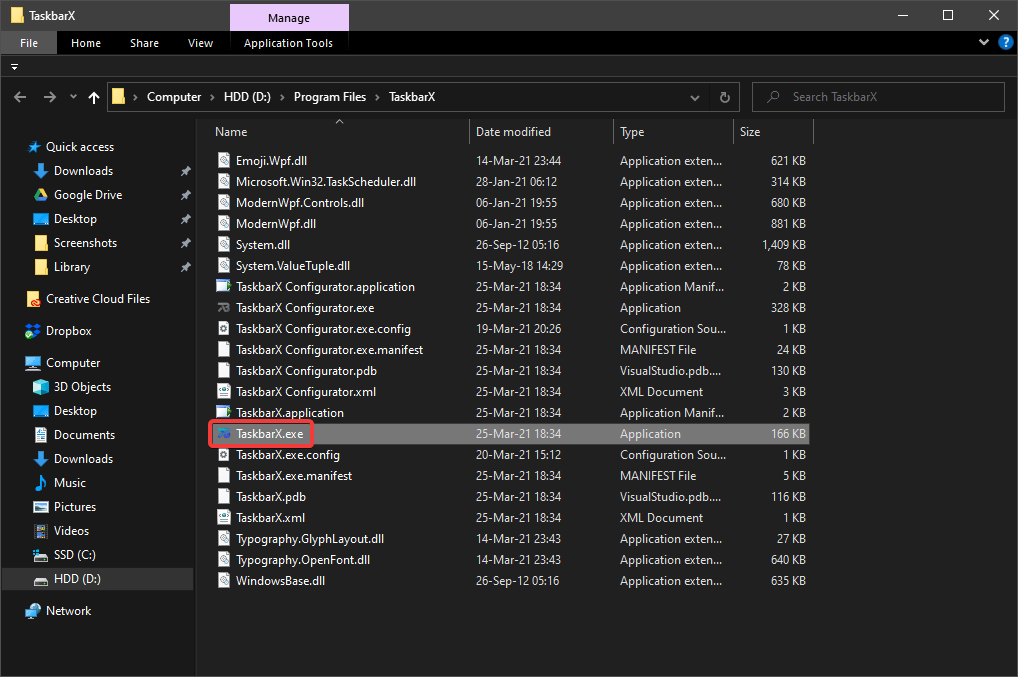Viewport: 1018px width, 677px height.
Task: Open the Dropbox folder in sidebar
Action: click(x=68, y=331)
